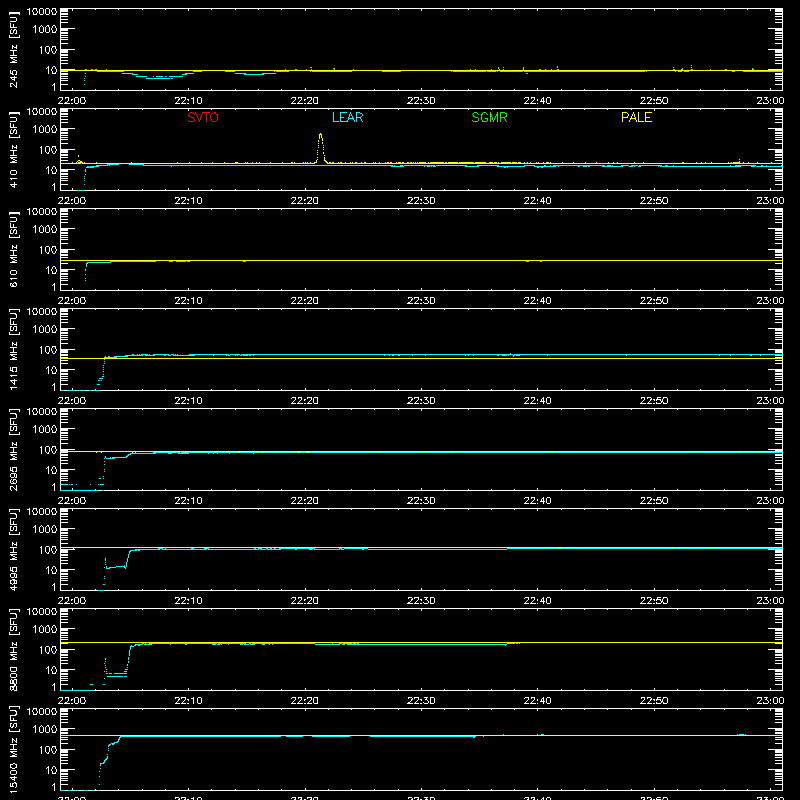This screenshot has height=800, width=800.
Task: Click the 100 y-axis value on 610 MHz plot
Action: coord(48,250)
